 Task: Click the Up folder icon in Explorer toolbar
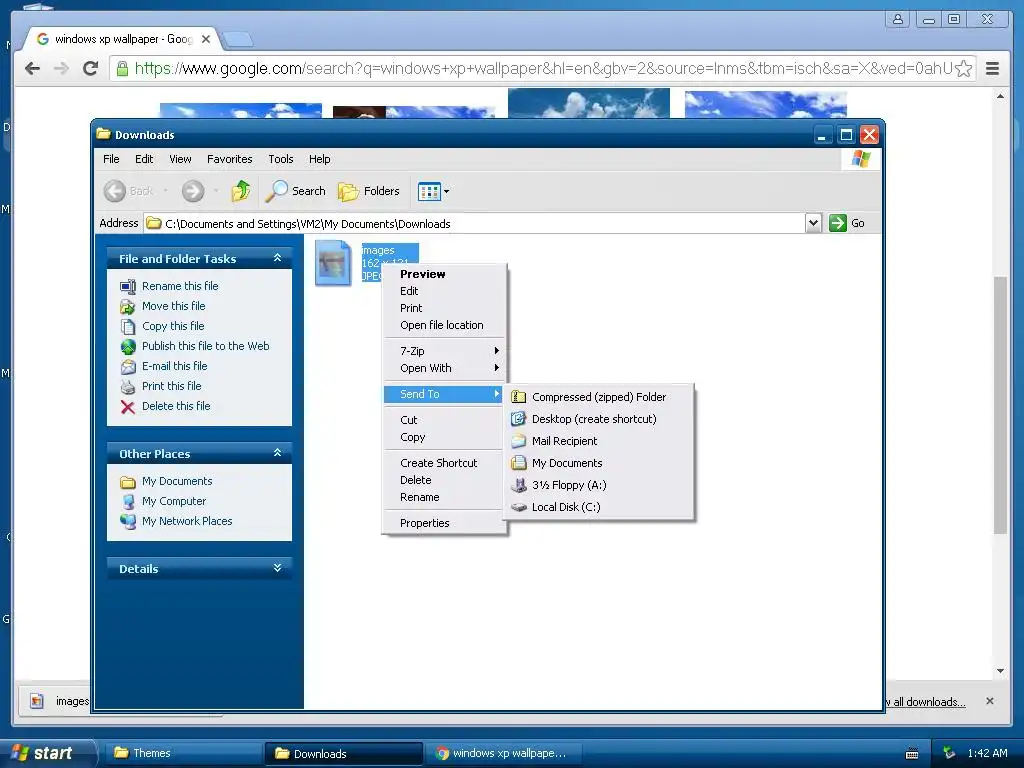[240, 191]
